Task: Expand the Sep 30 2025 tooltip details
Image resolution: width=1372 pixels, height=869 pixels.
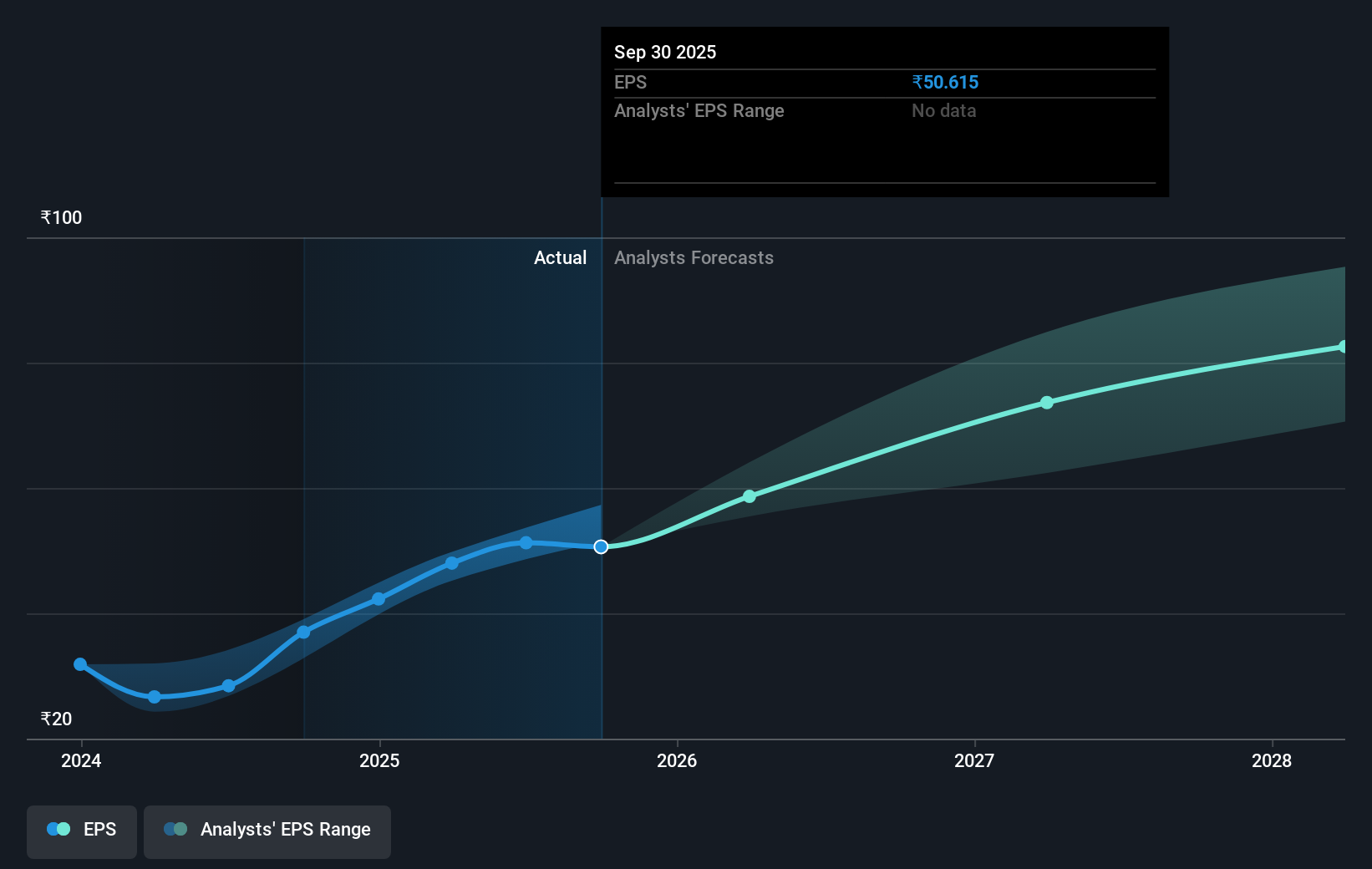Action: coord(664,52)
